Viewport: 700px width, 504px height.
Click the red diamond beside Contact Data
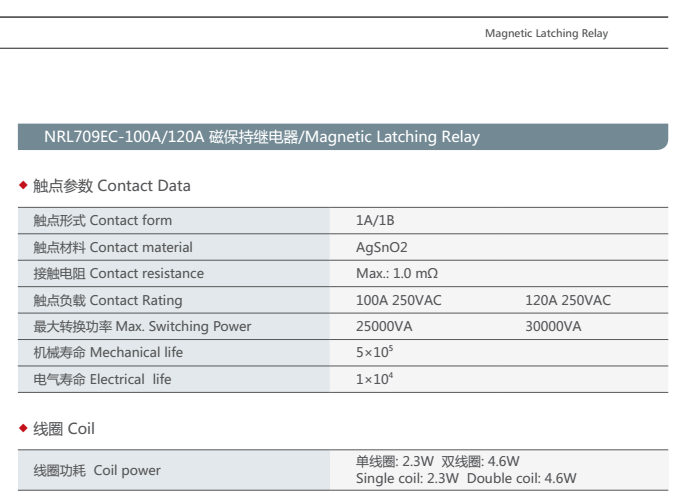[24, 186]
